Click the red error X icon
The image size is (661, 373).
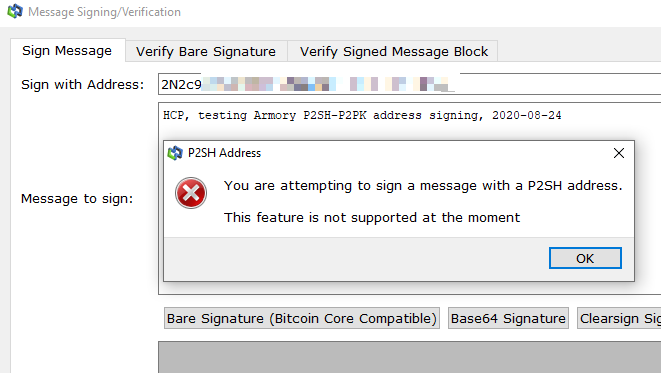(x=191, y=193)
